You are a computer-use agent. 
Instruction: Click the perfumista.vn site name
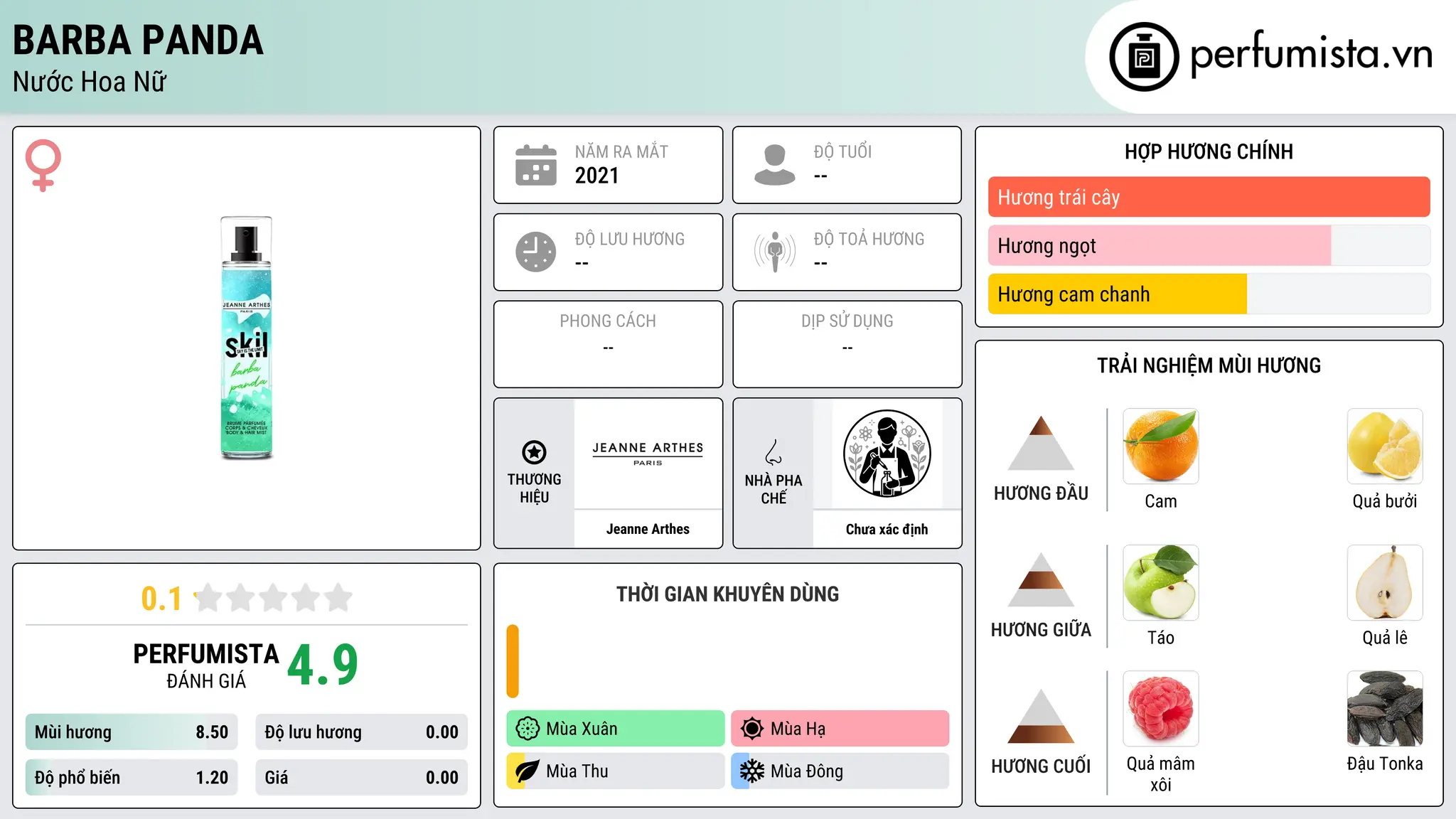tap(1312, 54)
